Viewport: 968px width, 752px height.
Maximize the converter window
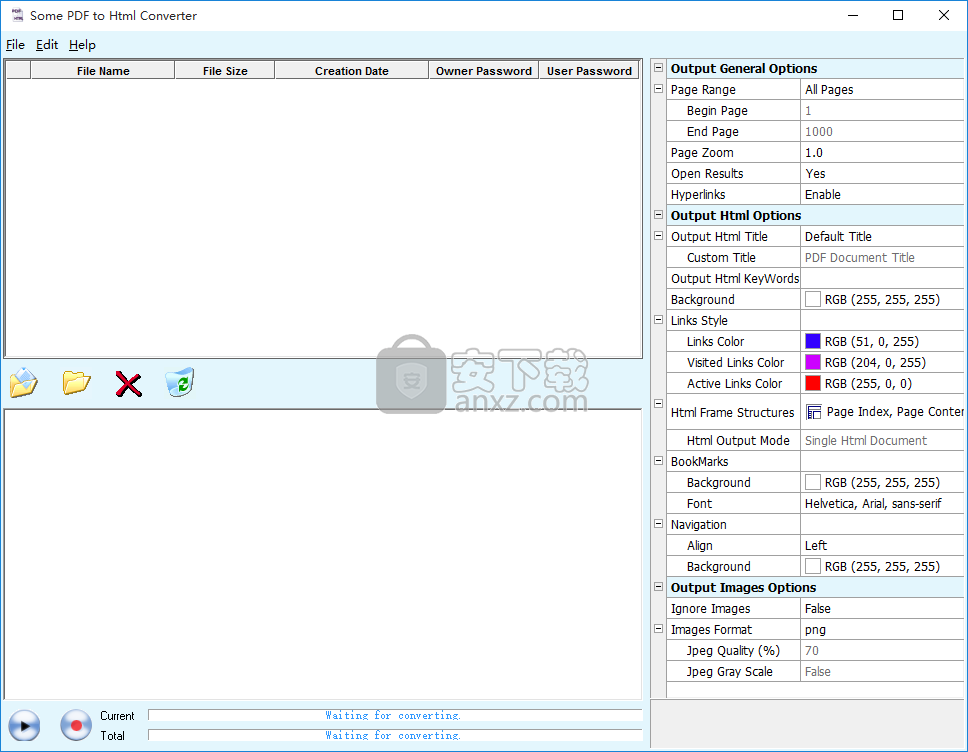coord(898,15)
